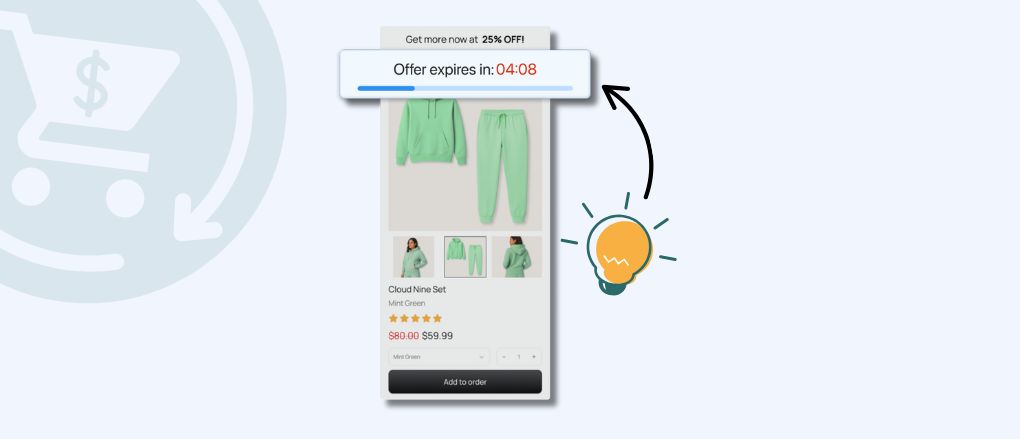Click the dropdown chevron in the color selector

coord(481,356)
